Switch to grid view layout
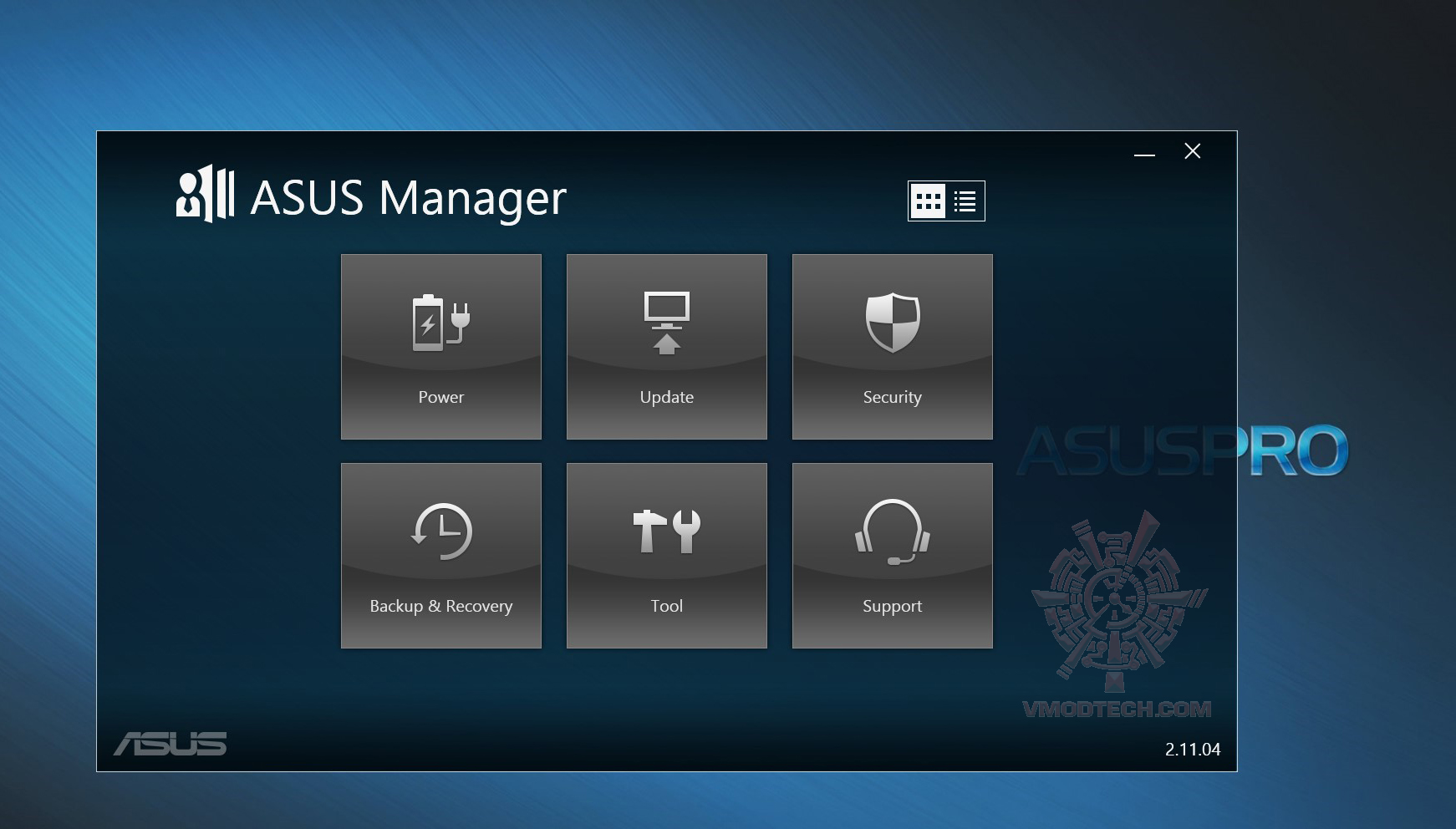This screenshot has width=1456, height=829. (929, 201)
